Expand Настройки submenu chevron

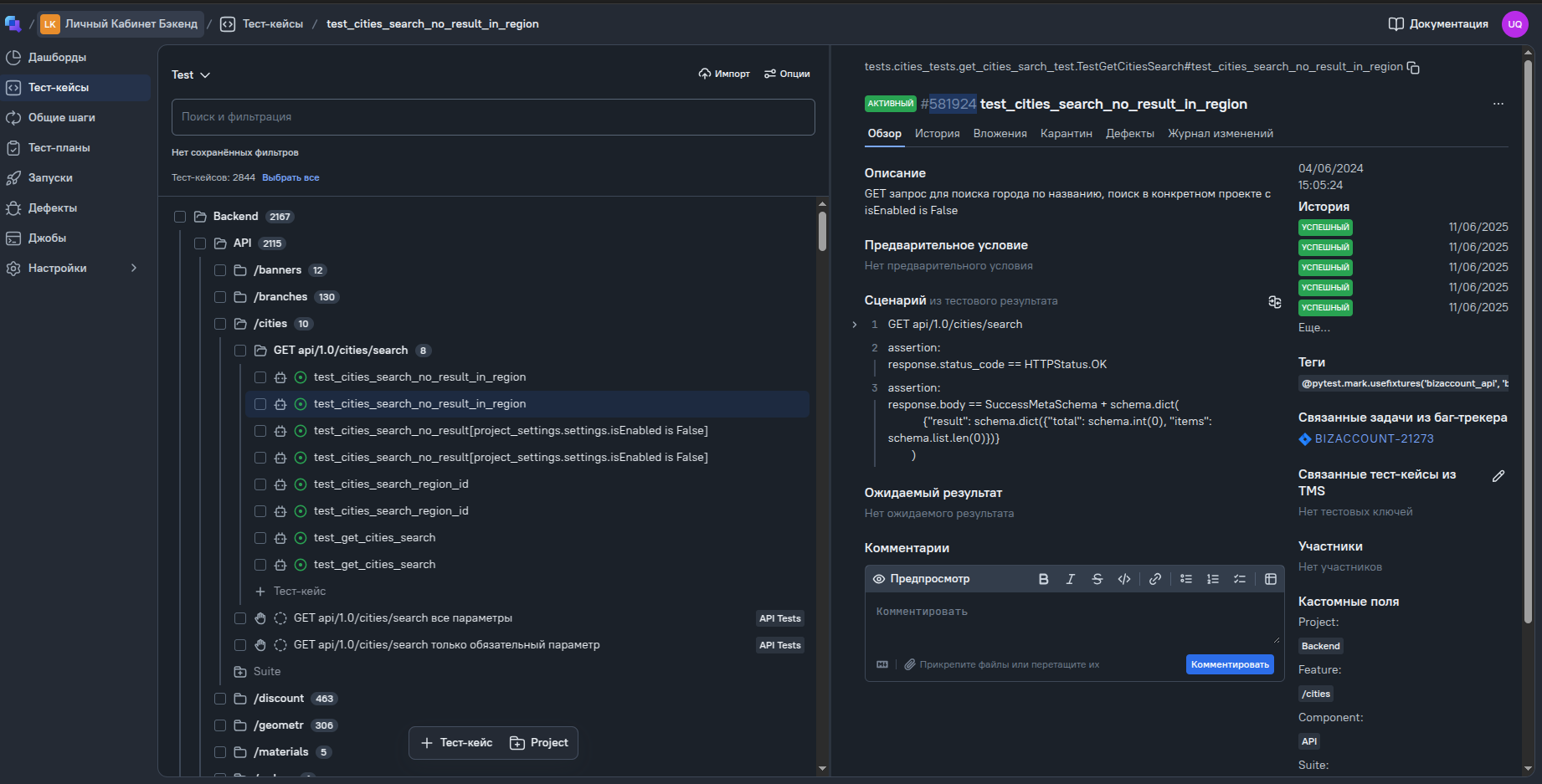point(134,268)
